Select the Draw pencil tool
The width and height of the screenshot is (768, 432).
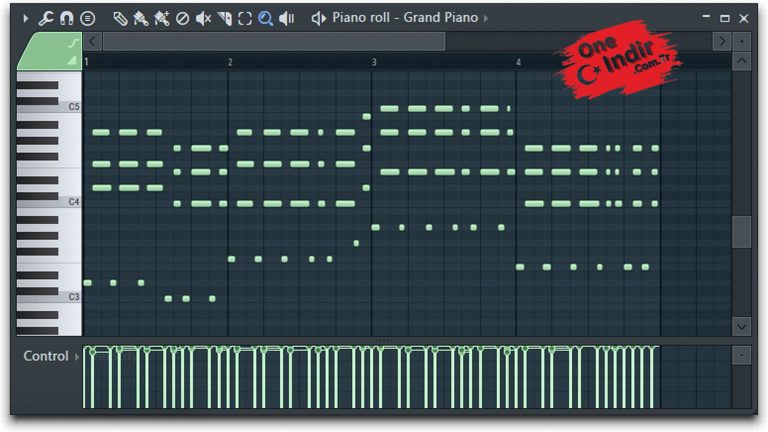tap(120, 19)
